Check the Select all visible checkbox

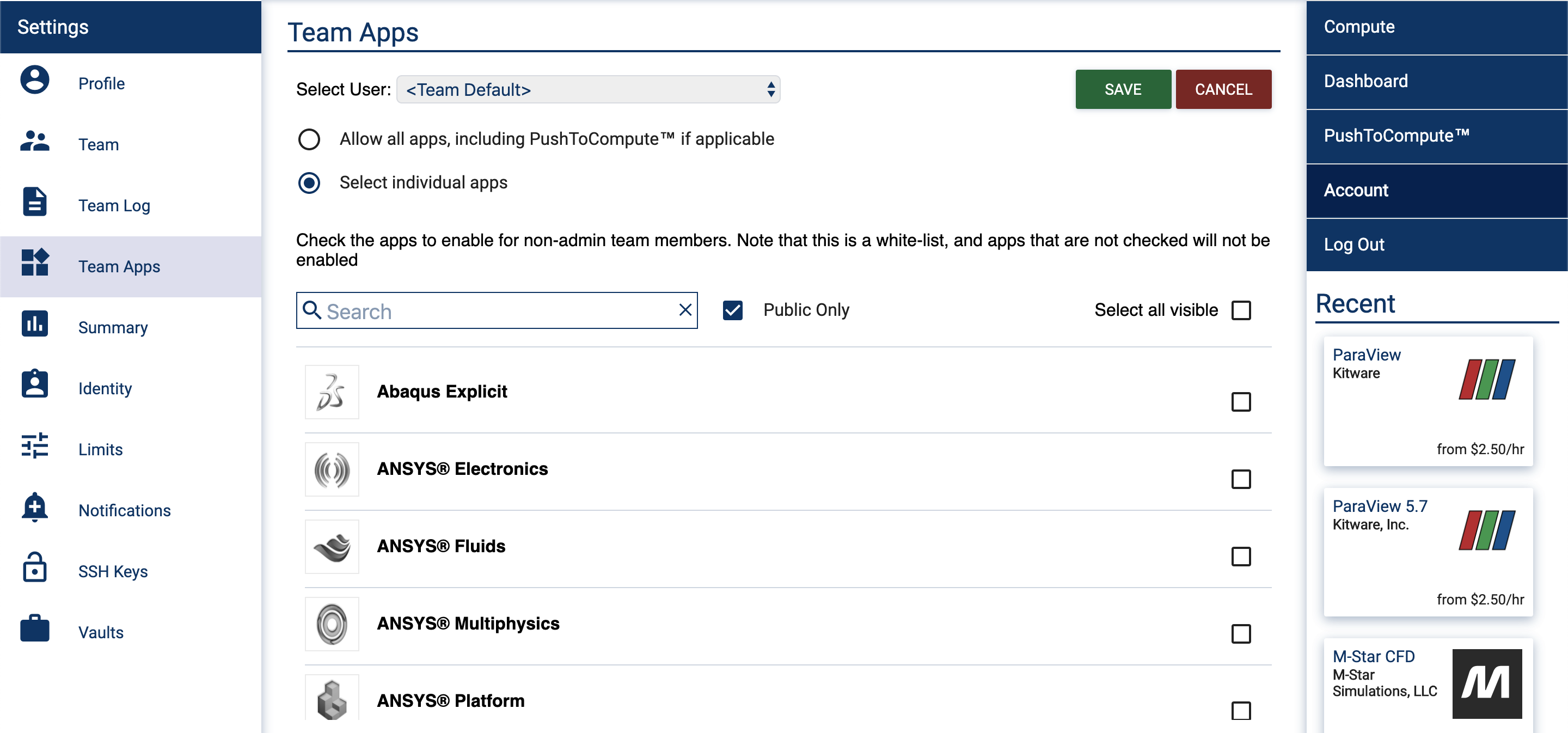[1241, 310]
